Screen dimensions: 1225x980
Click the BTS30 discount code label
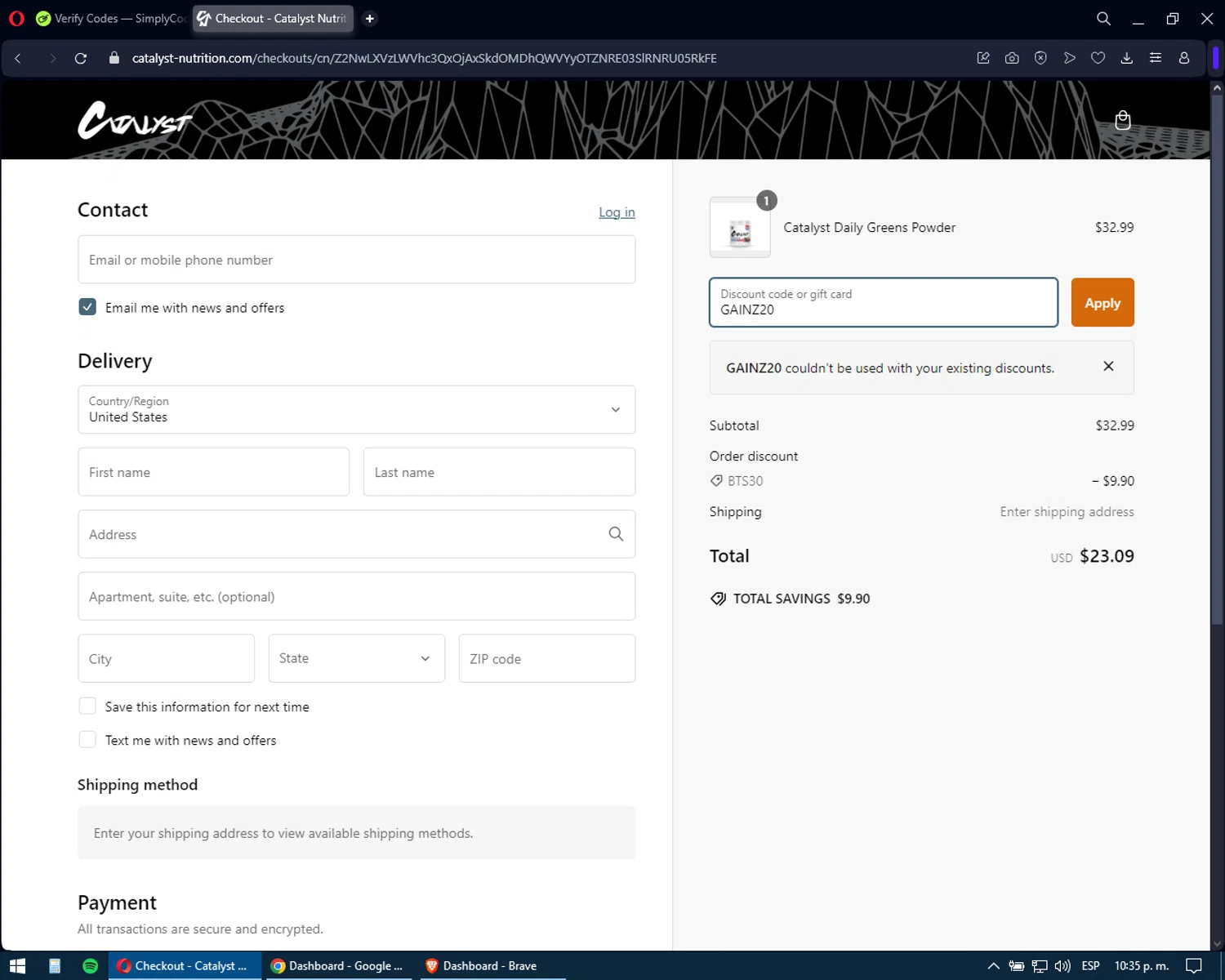[746, 481]
